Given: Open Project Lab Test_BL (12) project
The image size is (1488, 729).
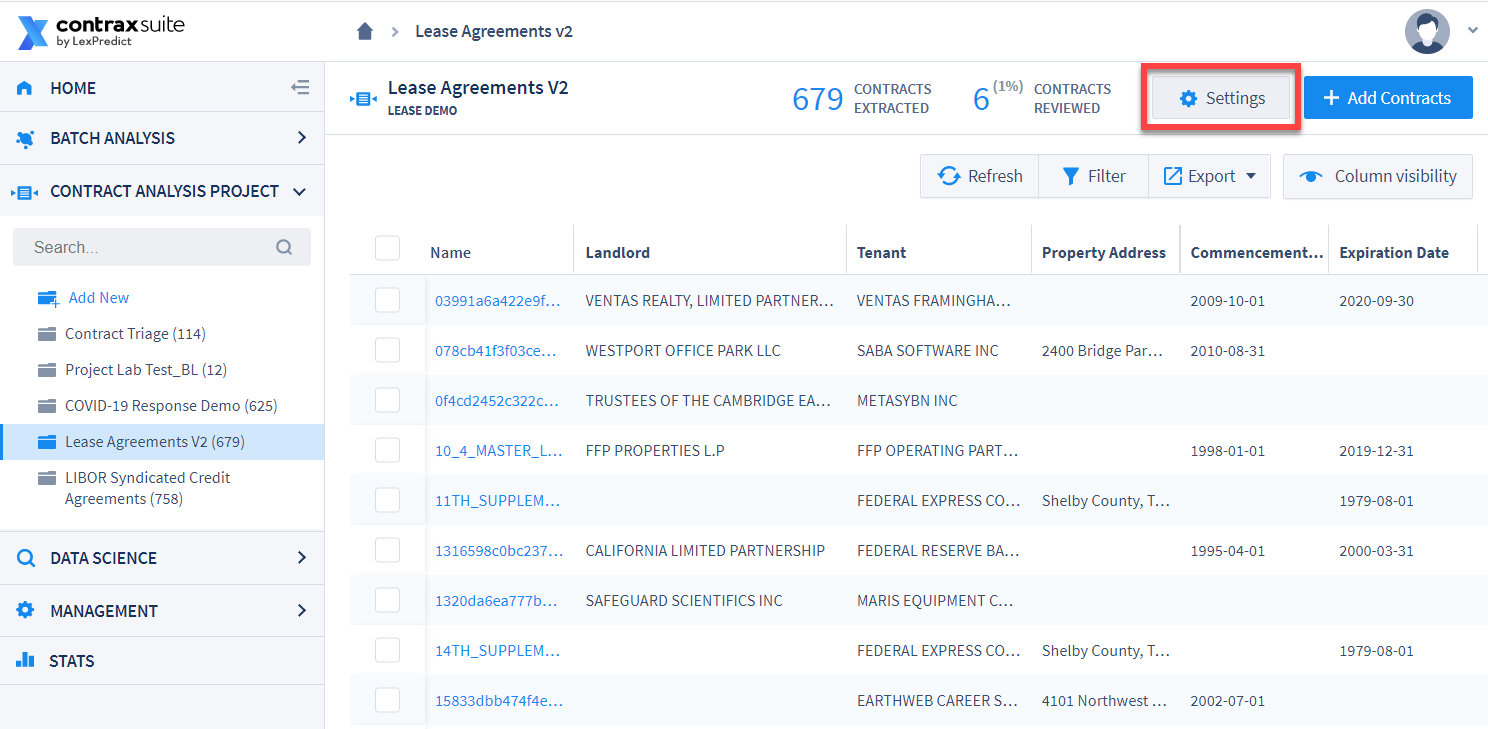Looking at the screenshot, I should click(x=146, y=370).
